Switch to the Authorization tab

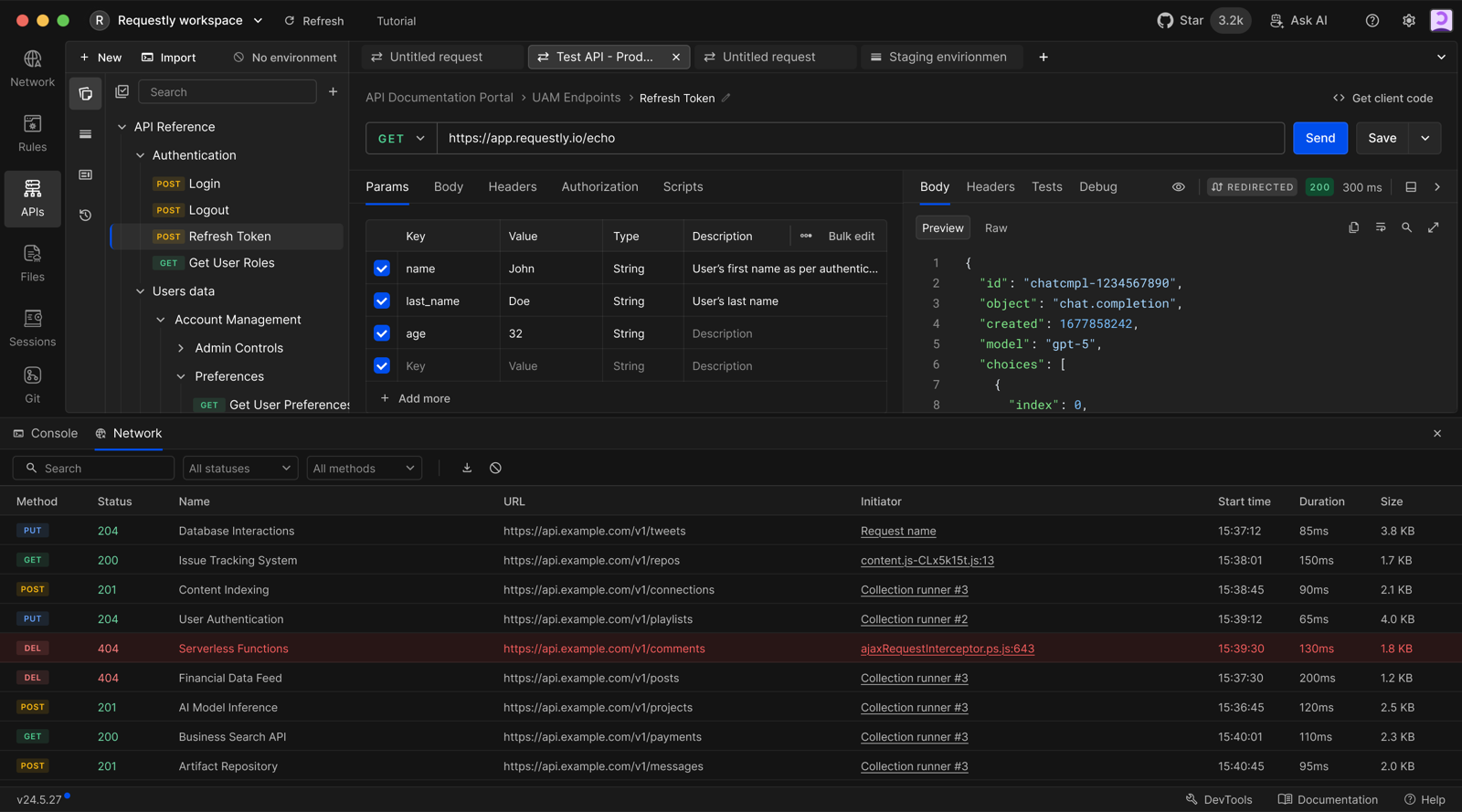pos(600,186)
